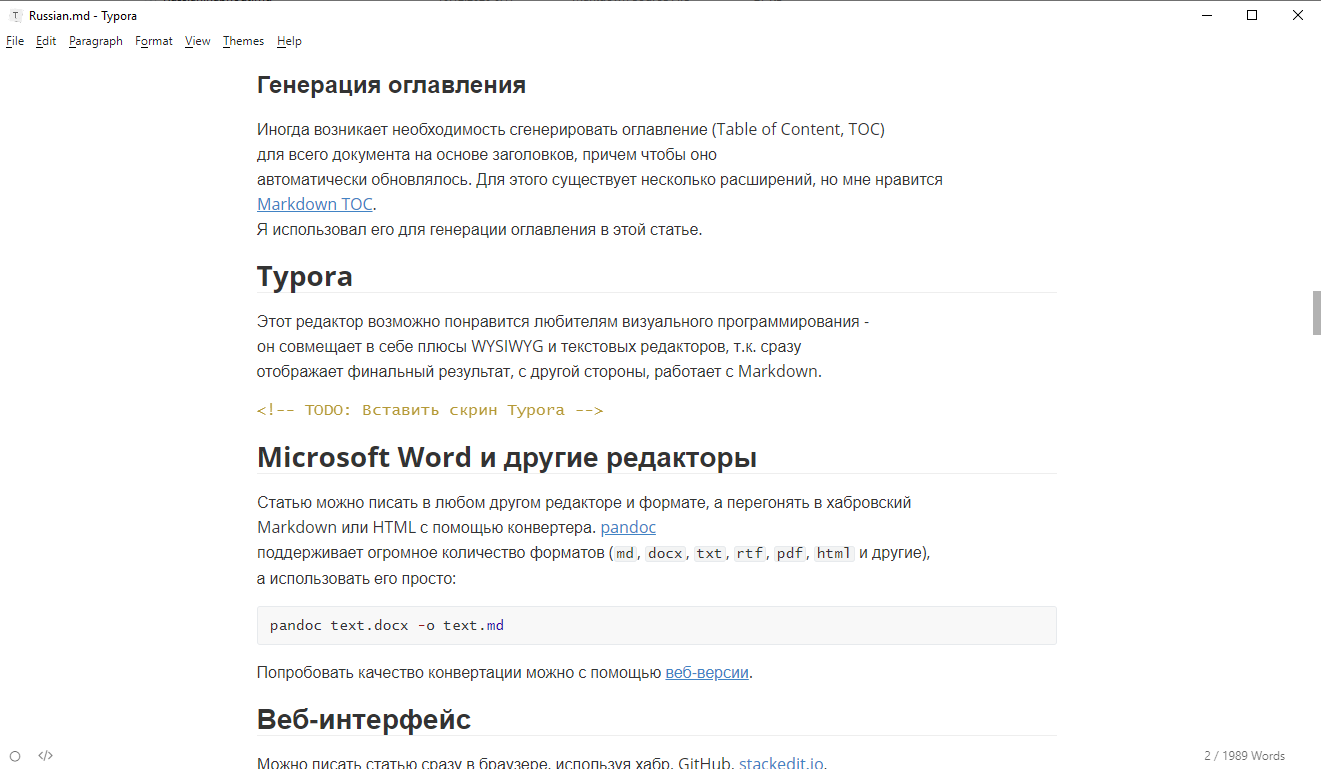Click the vertical scrollbar thumb
The image size is (1321, 769).
point(1316,313)
